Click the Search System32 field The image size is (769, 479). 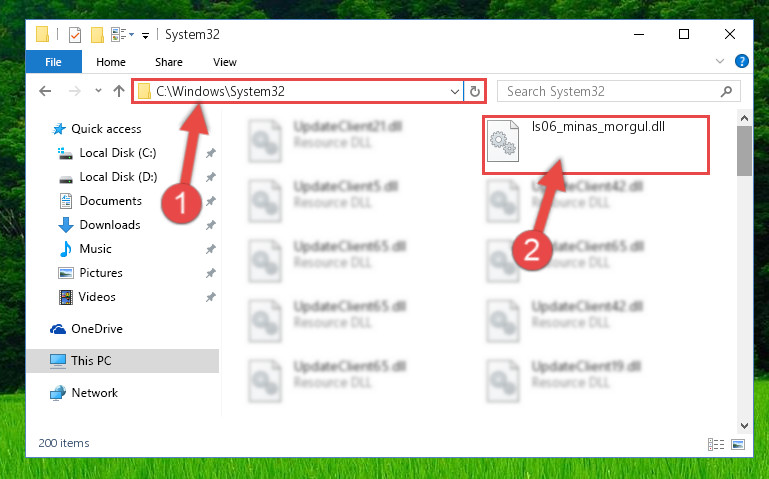click(610, 91)
